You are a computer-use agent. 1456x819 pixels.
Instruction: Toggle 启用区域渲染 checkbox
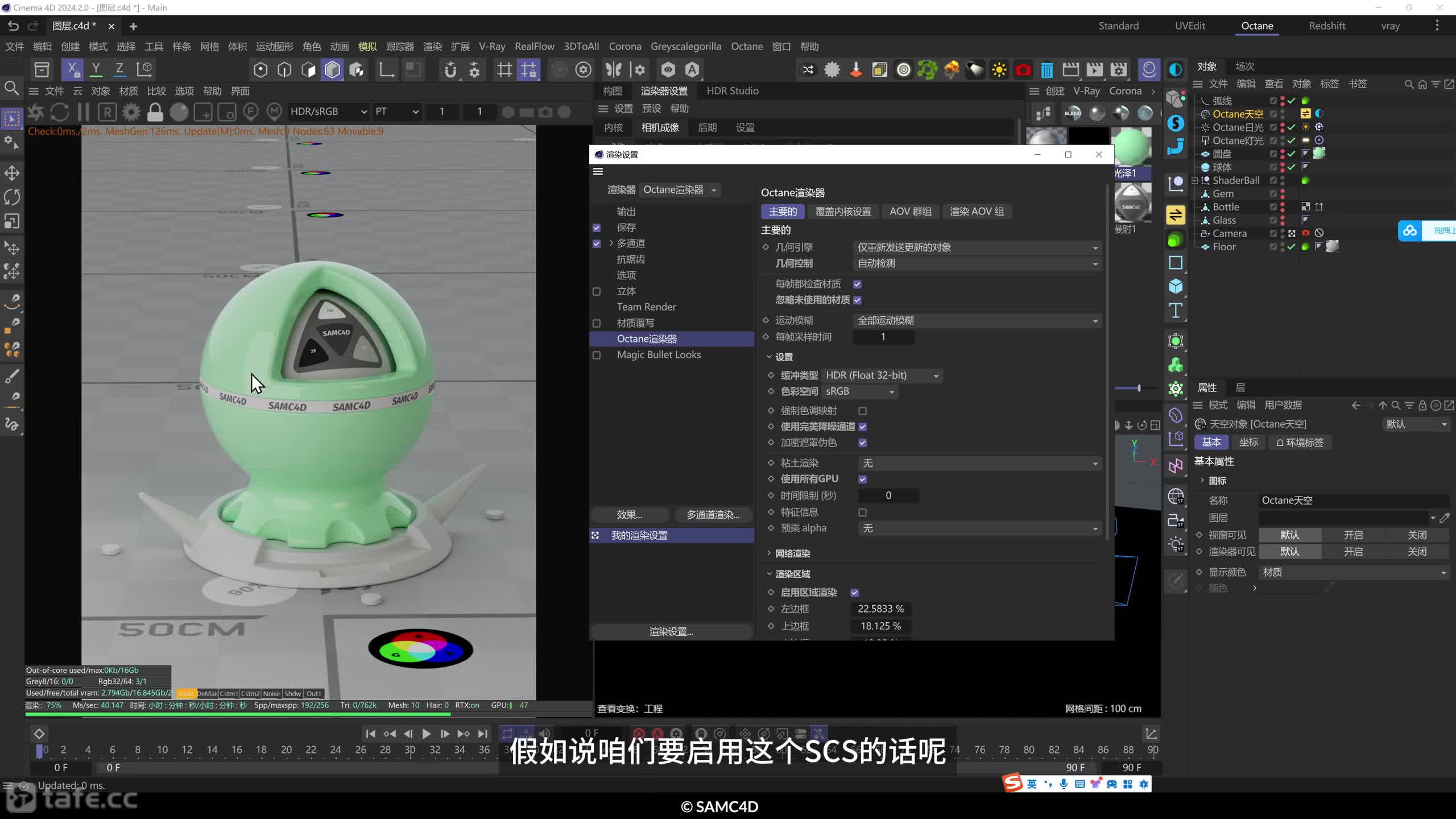(x=854, y=593)
